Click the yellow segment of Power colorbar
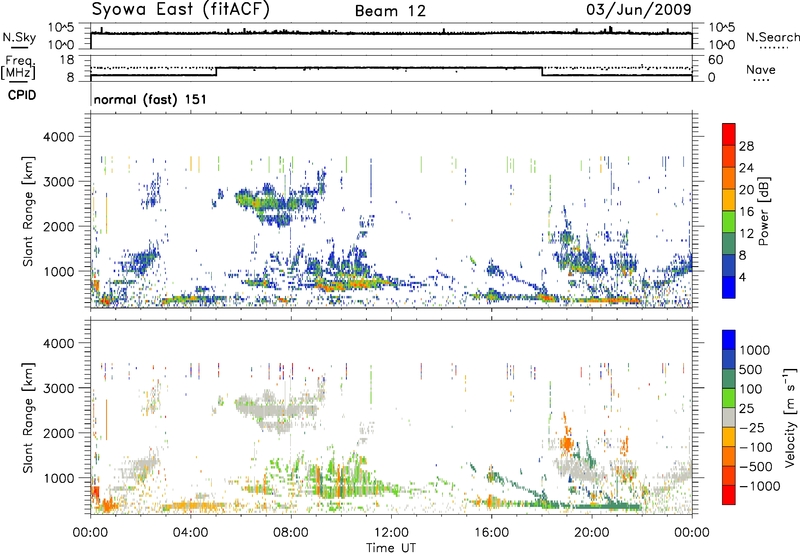The image size is (800, 554). click(x=729, y=199)
